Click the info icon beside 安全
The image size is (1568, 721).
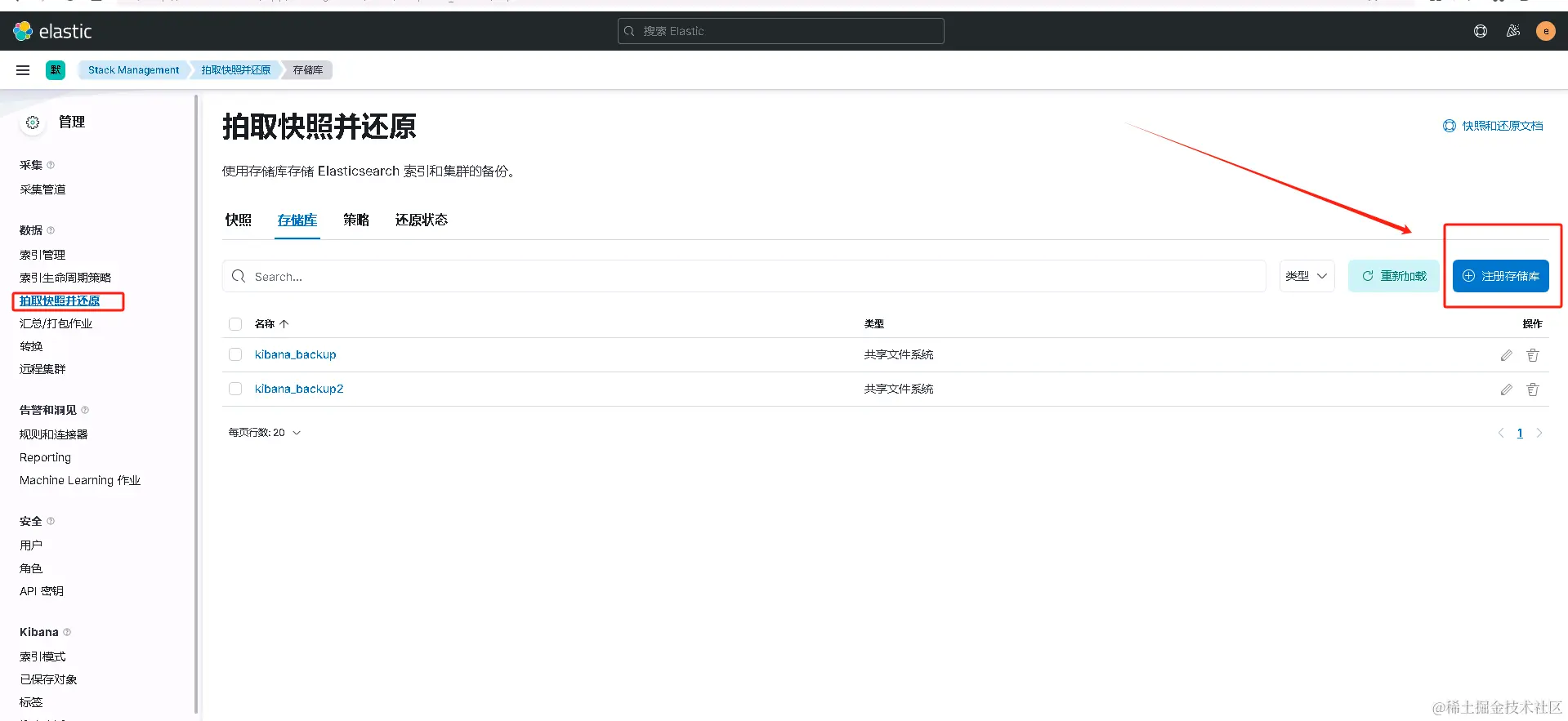tap(51, 521)
